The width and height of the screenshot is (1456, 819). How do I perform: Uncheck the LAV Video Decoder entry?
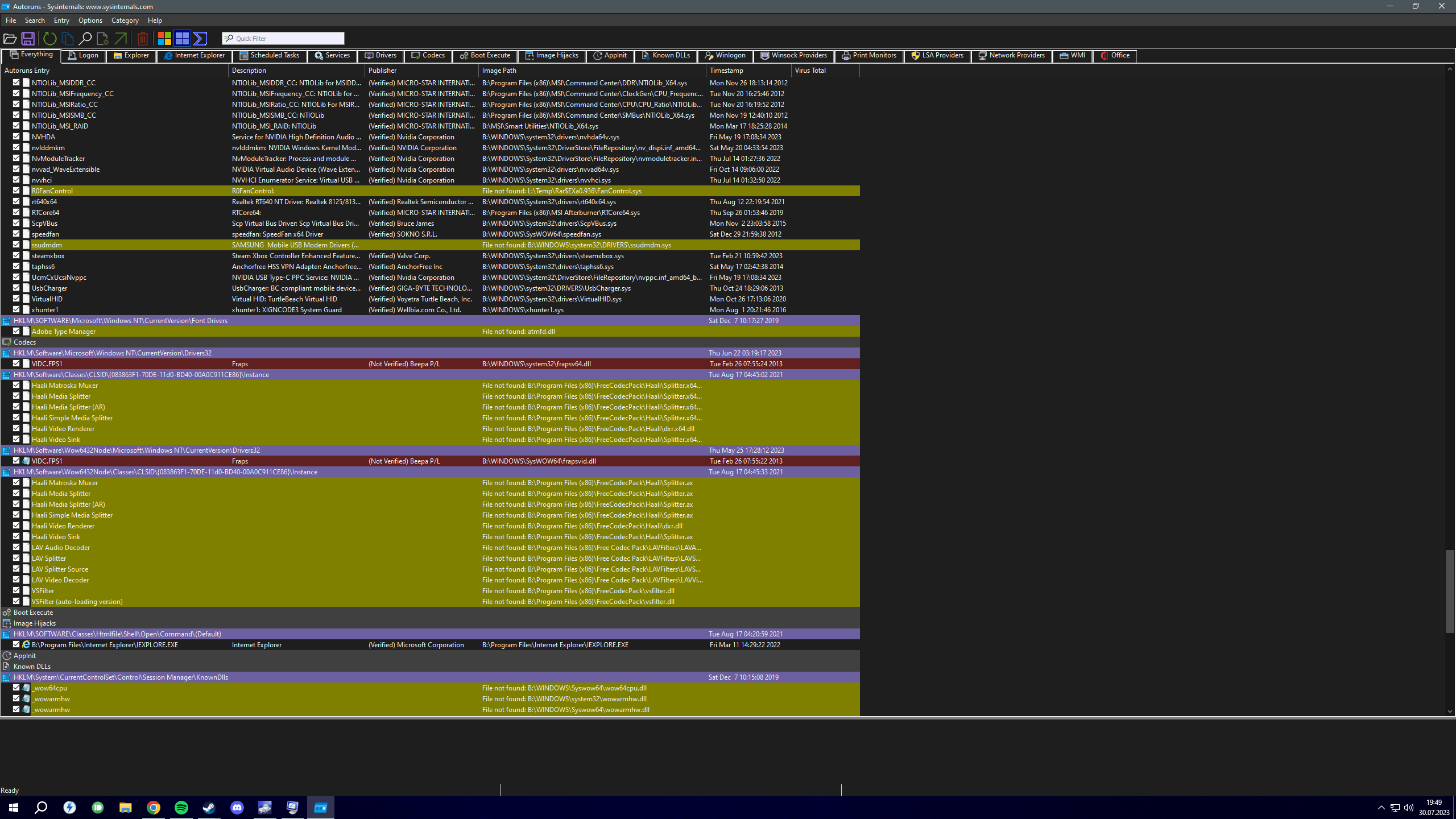[16, 580]
